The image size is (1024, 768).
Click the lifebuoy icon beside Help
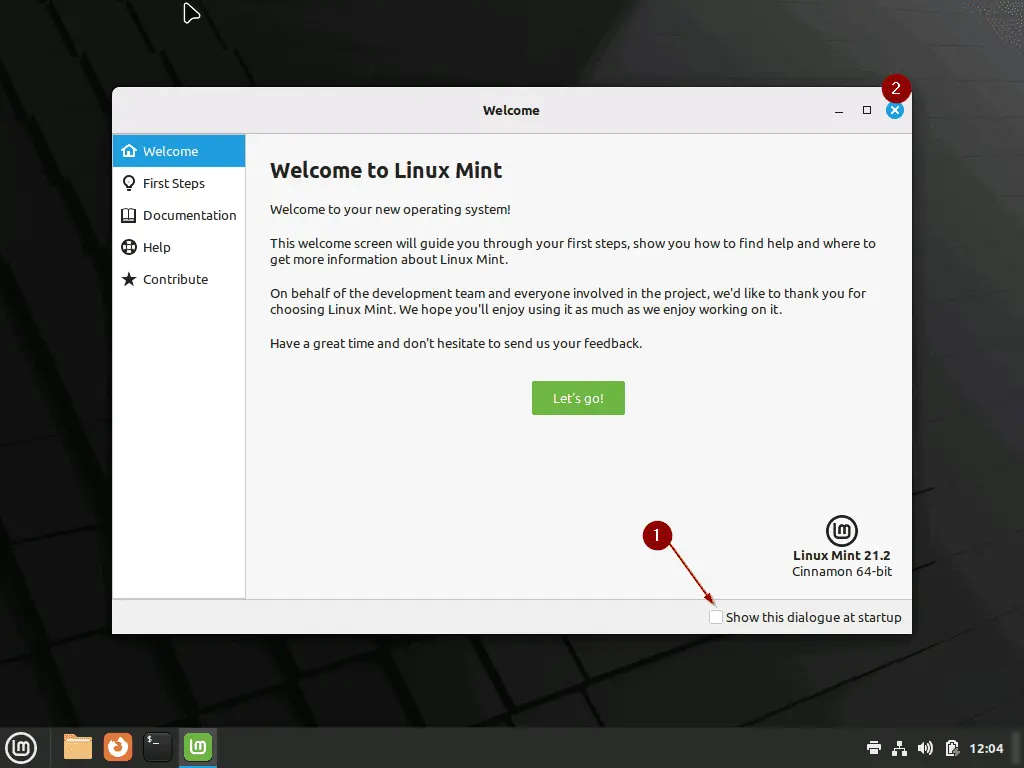(129, 248)
